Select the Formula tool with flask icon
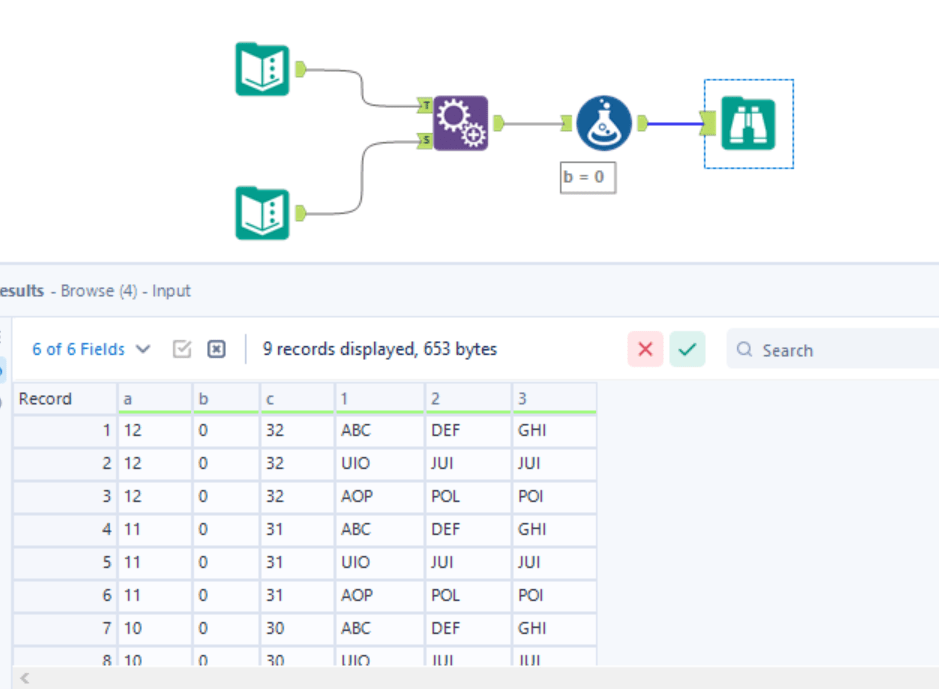 click(605, 125)
